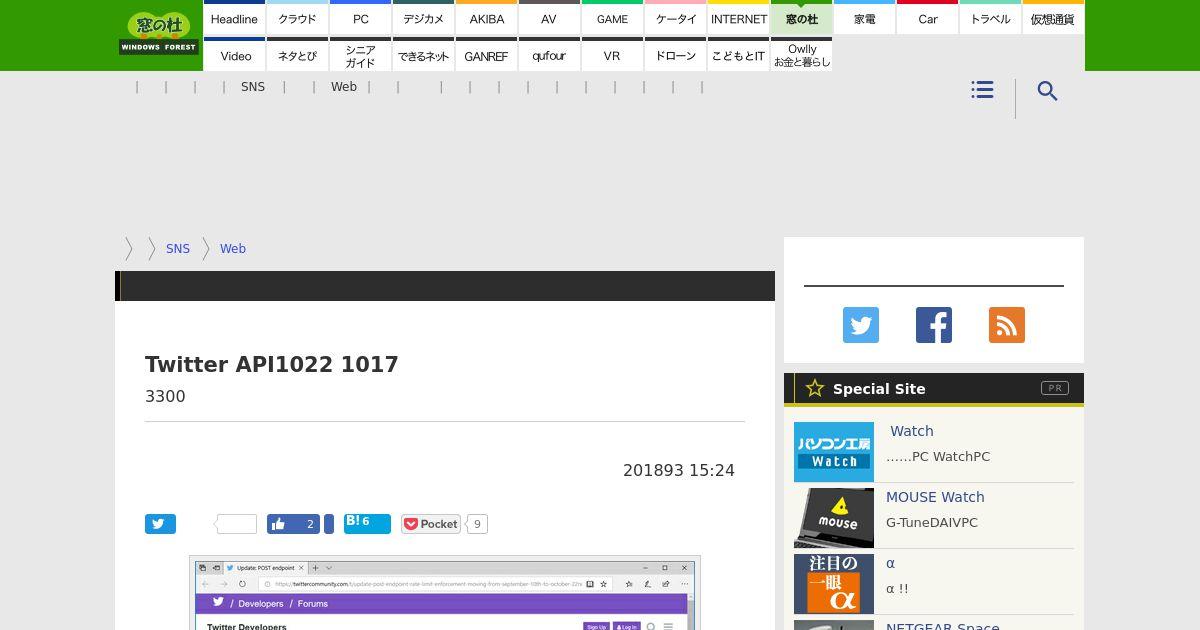Image resolution: width=1200 pixels, height=630 pixels.
Task: Go to the Owlly お金と暮らし tab
Action: [801, 56]
